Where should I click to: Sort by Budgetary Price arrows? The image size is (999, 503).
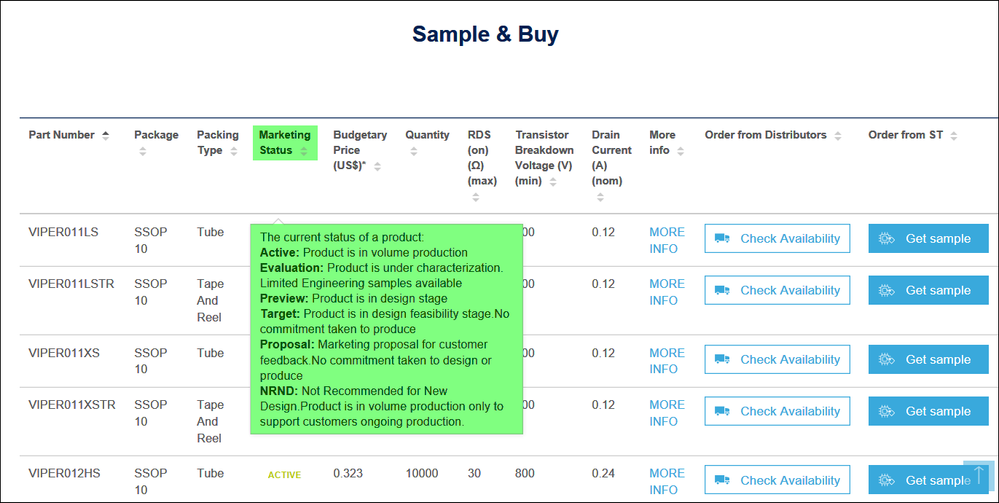tap(377, 166)
